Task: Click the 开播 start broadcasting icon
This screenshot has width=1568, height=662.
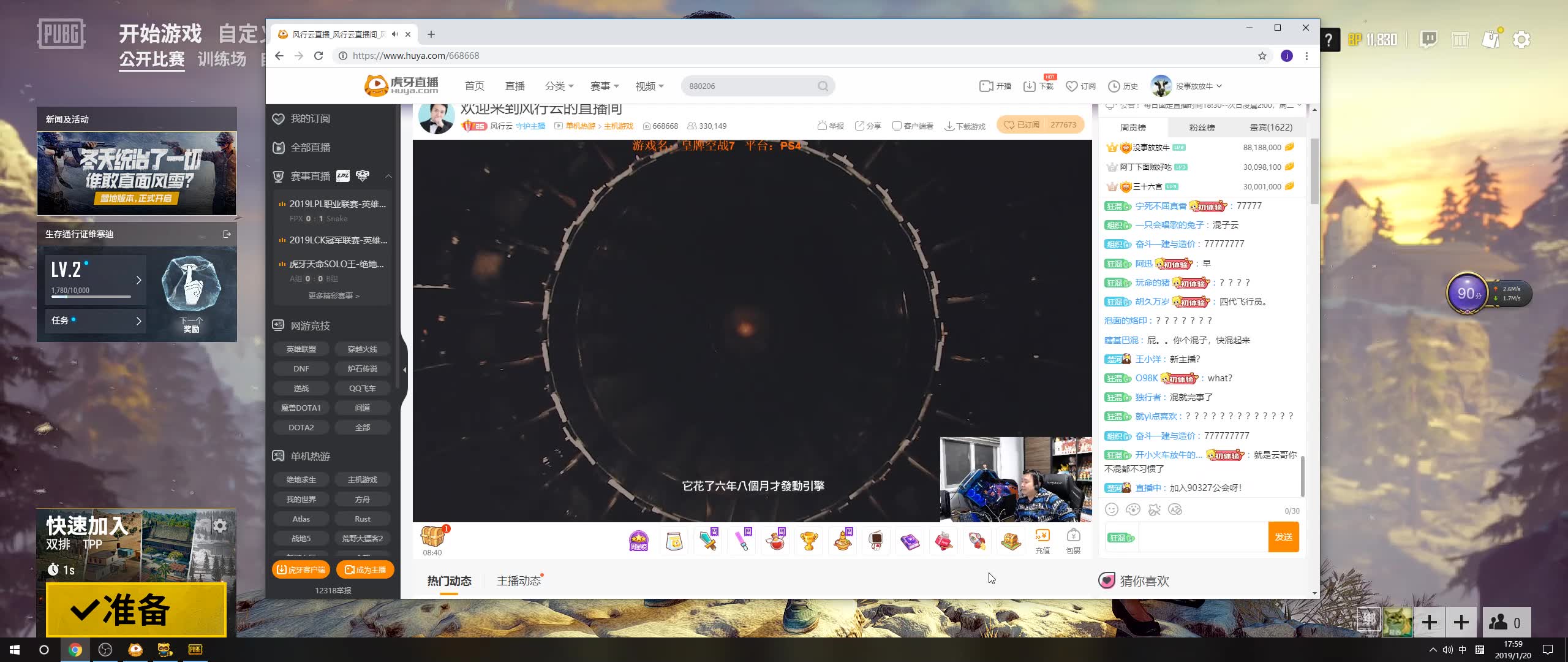Action: pyautogui.click(x=995, y=86)
